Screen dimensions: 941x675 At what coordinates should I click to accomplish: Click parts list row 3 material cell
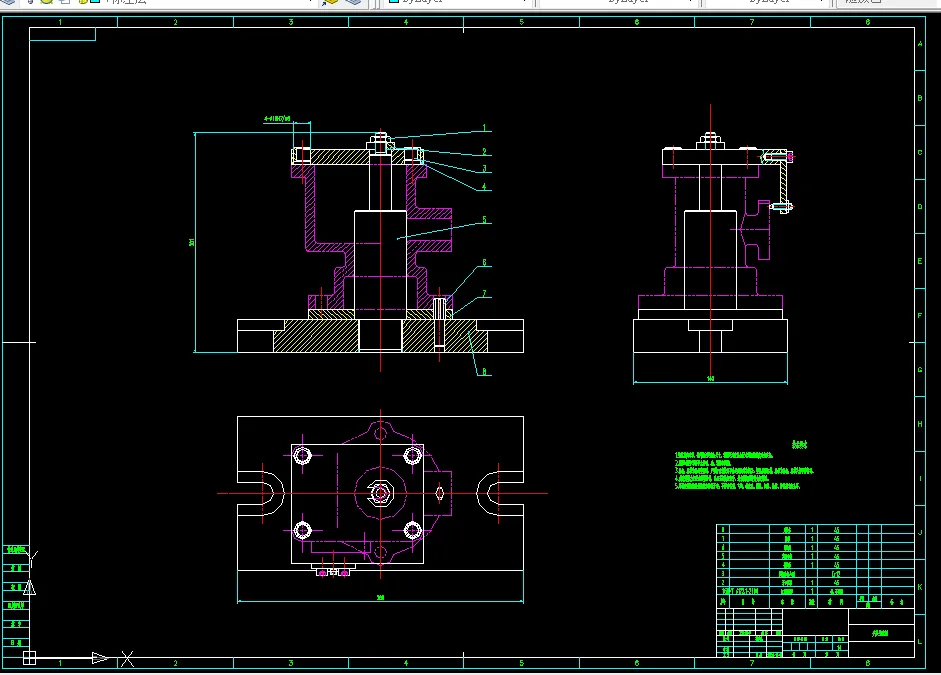point(837,574)
